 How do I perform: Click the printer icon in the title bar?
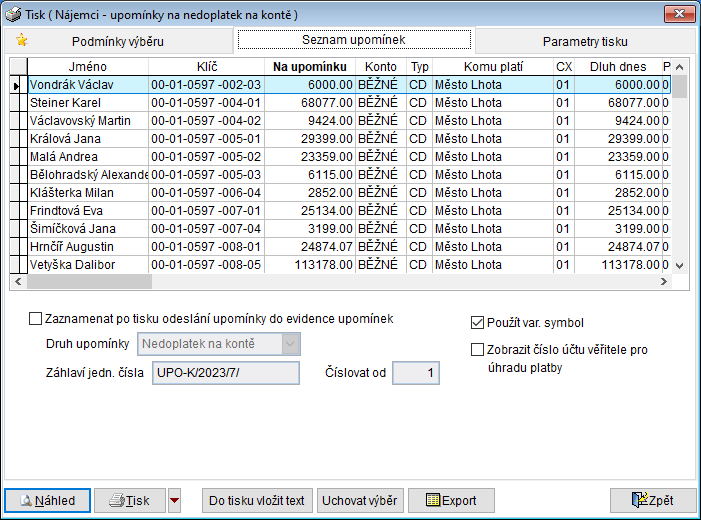tap(12, 14)
